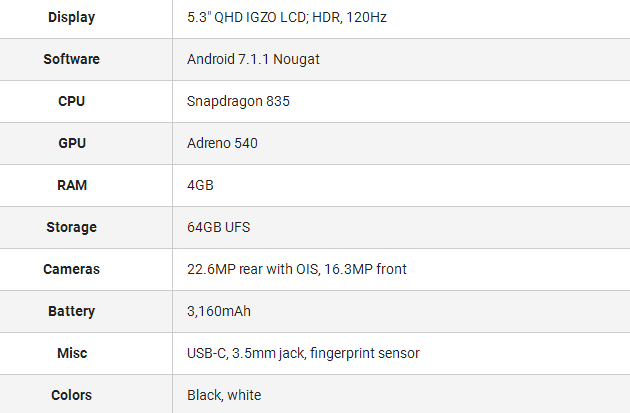Click the Battery row label
The width and height of the screenshot is (630, 413).
coord(71,311)
